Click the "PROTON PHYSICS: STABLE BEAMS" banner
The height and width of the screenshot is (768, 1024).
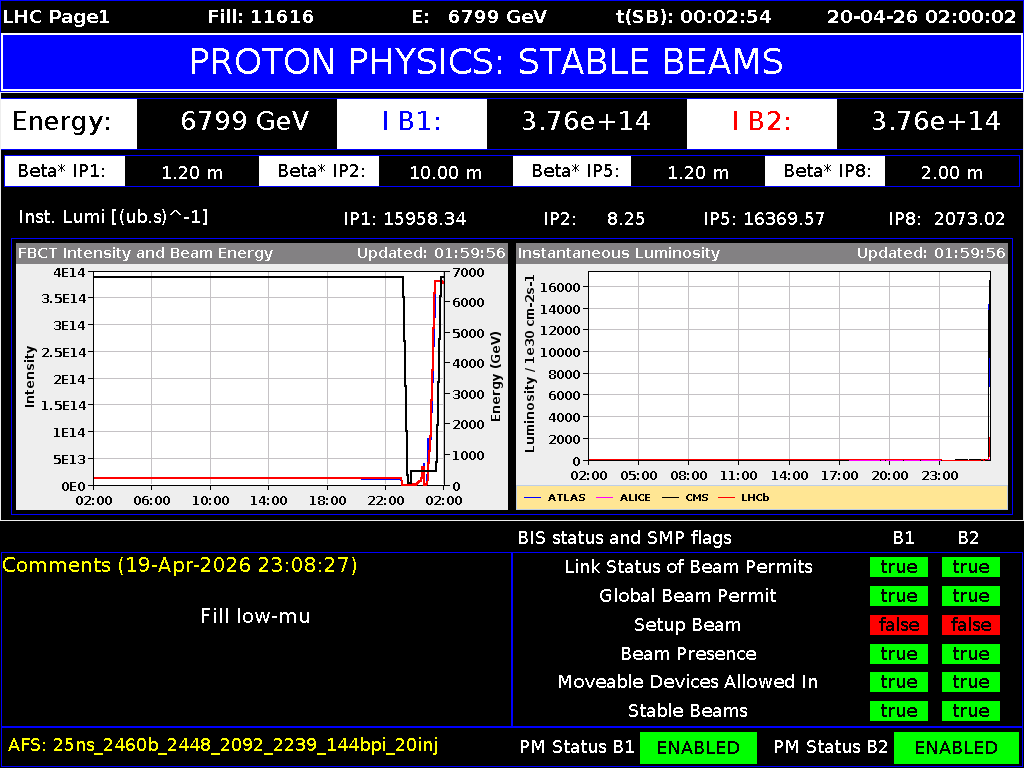click(512, 62)
